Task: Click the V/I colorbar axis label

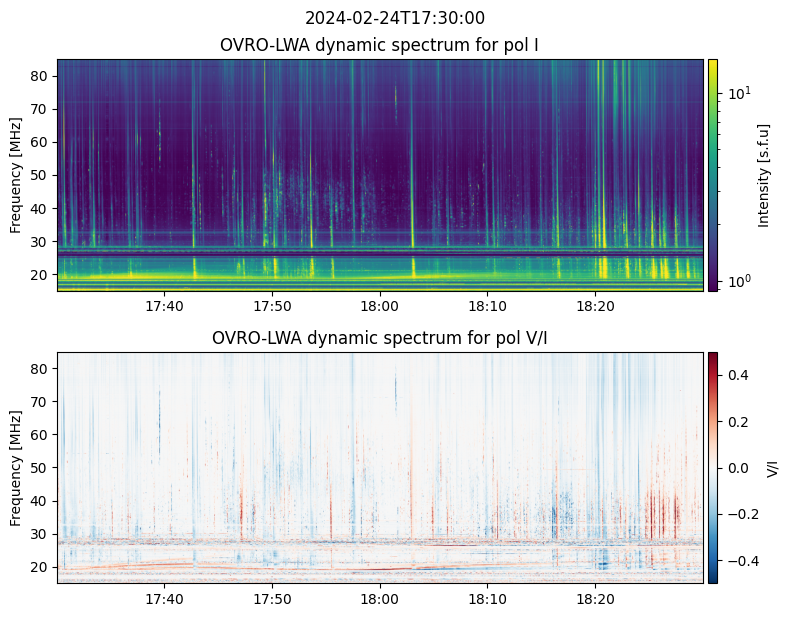Action: pyautogui.click(x=772, y=468)
